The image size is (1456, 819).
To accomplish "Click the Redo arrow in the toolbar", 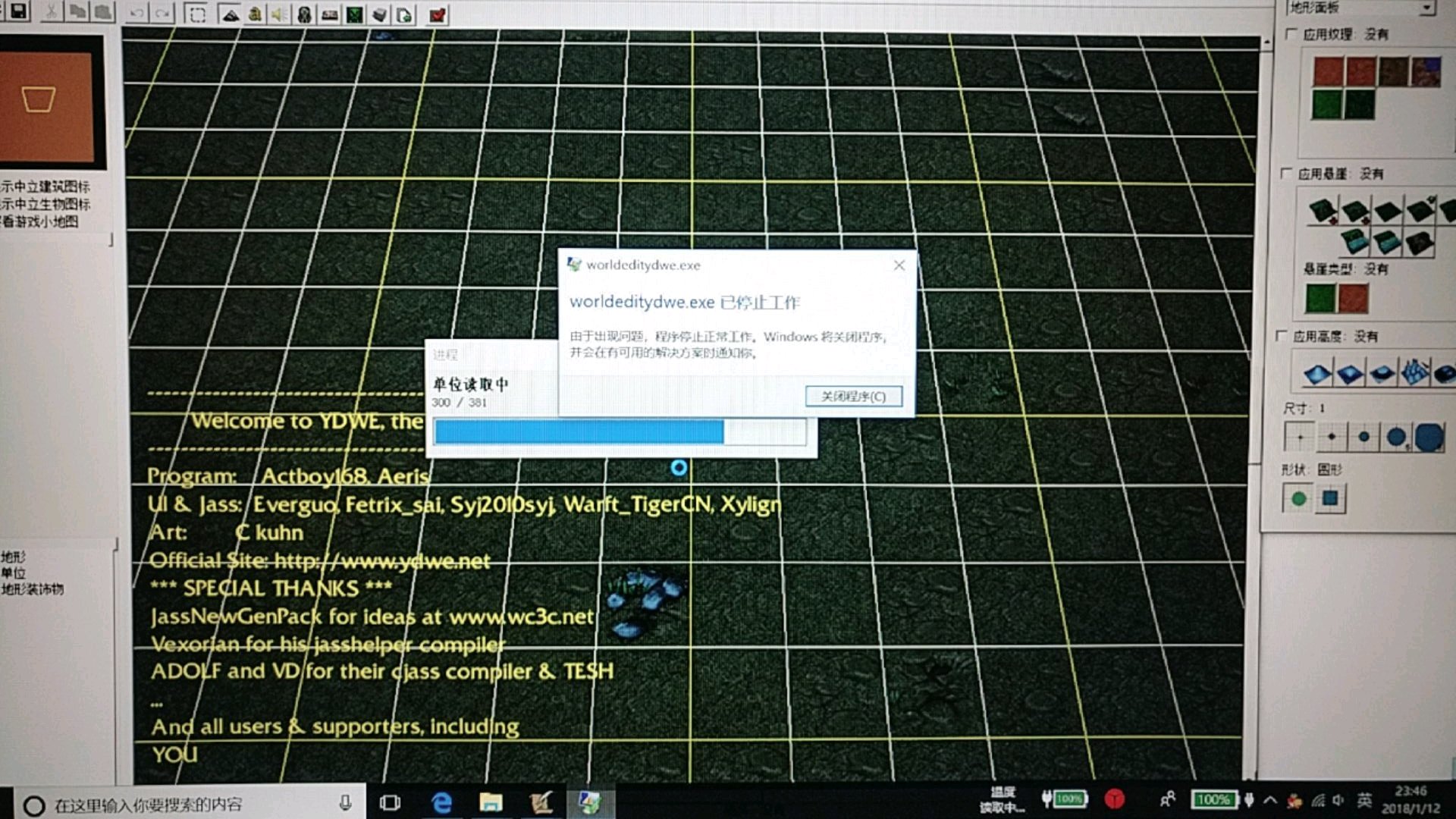I will tap(162, 14).
